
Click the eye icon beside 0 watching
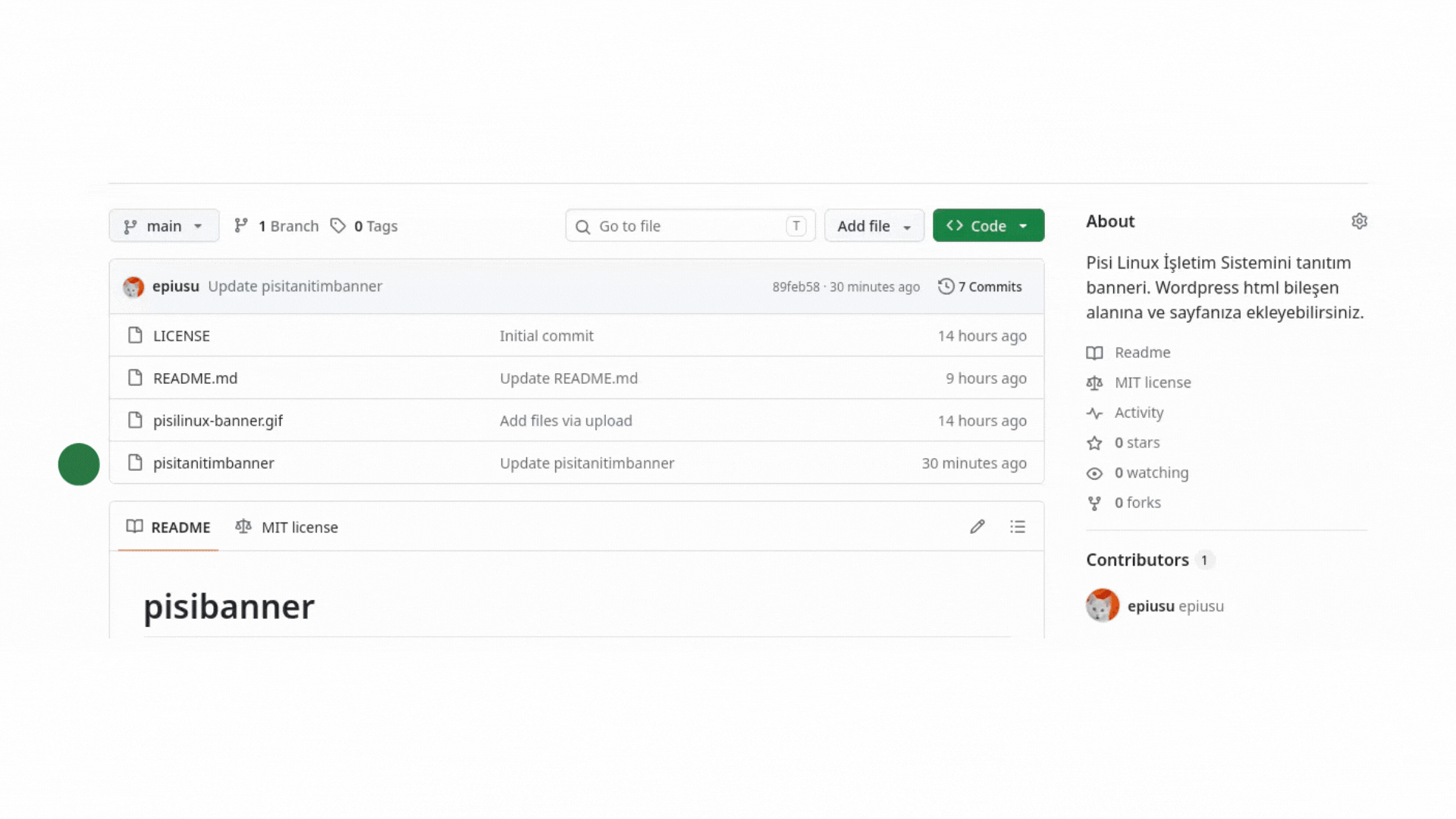pos(1094,473)
